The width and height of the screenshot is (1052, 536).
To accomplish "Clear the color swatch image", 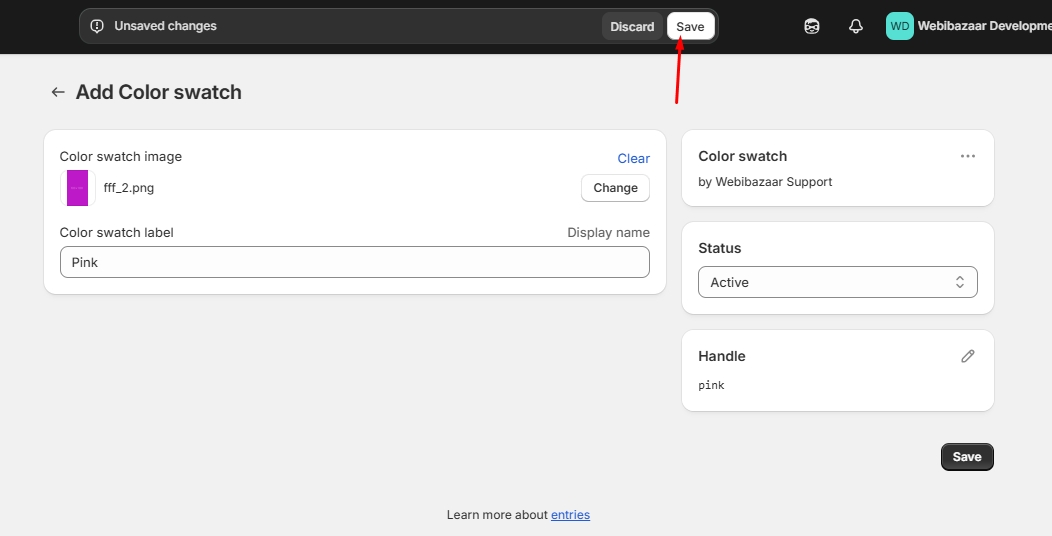I will click(633, 158).
